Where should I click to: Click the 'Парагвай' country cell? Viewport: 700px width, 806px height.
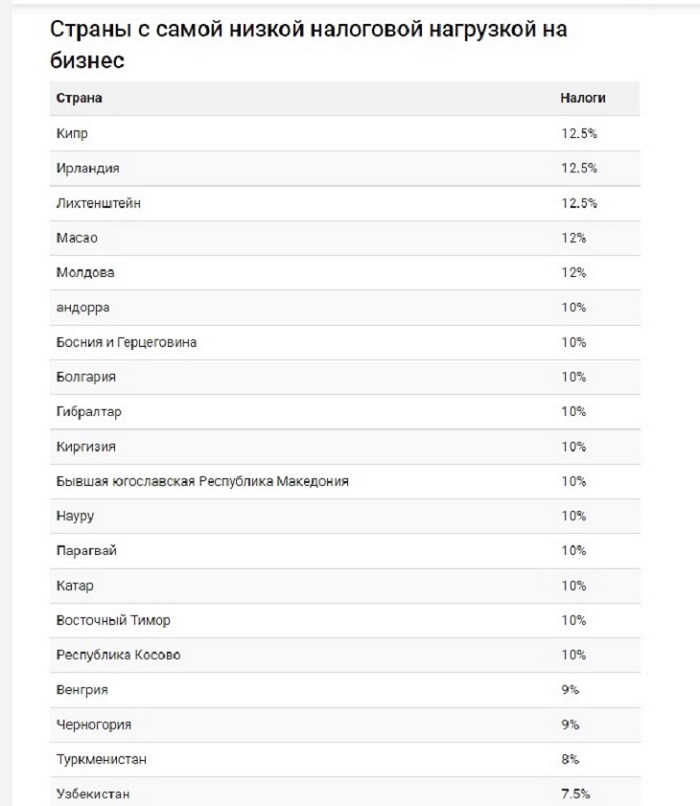pyautogui.click(x=86, y=551)
